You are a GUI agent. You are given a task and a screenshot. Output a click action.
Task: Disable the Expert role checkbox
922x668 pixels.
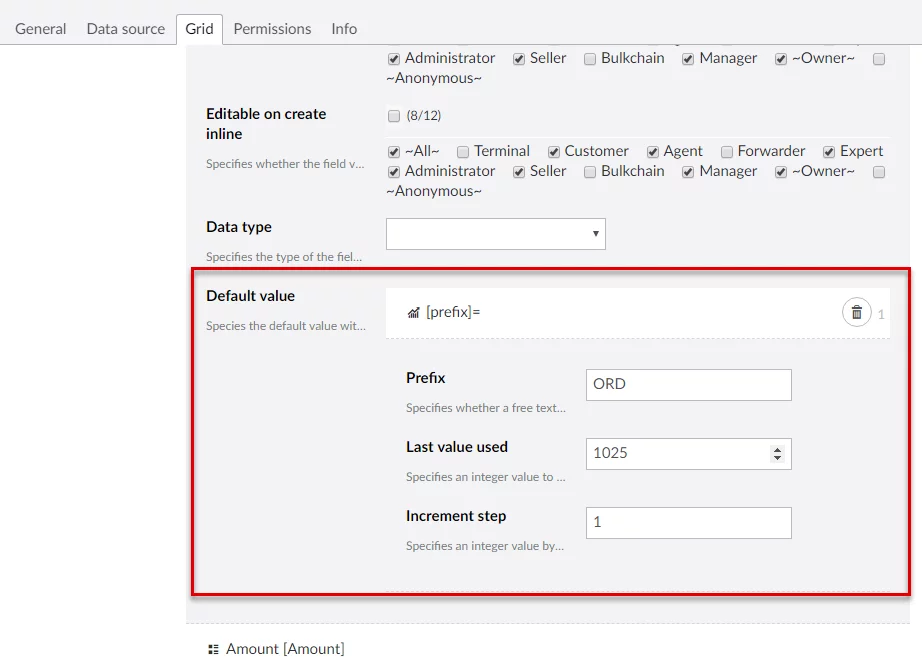point(829,152)
